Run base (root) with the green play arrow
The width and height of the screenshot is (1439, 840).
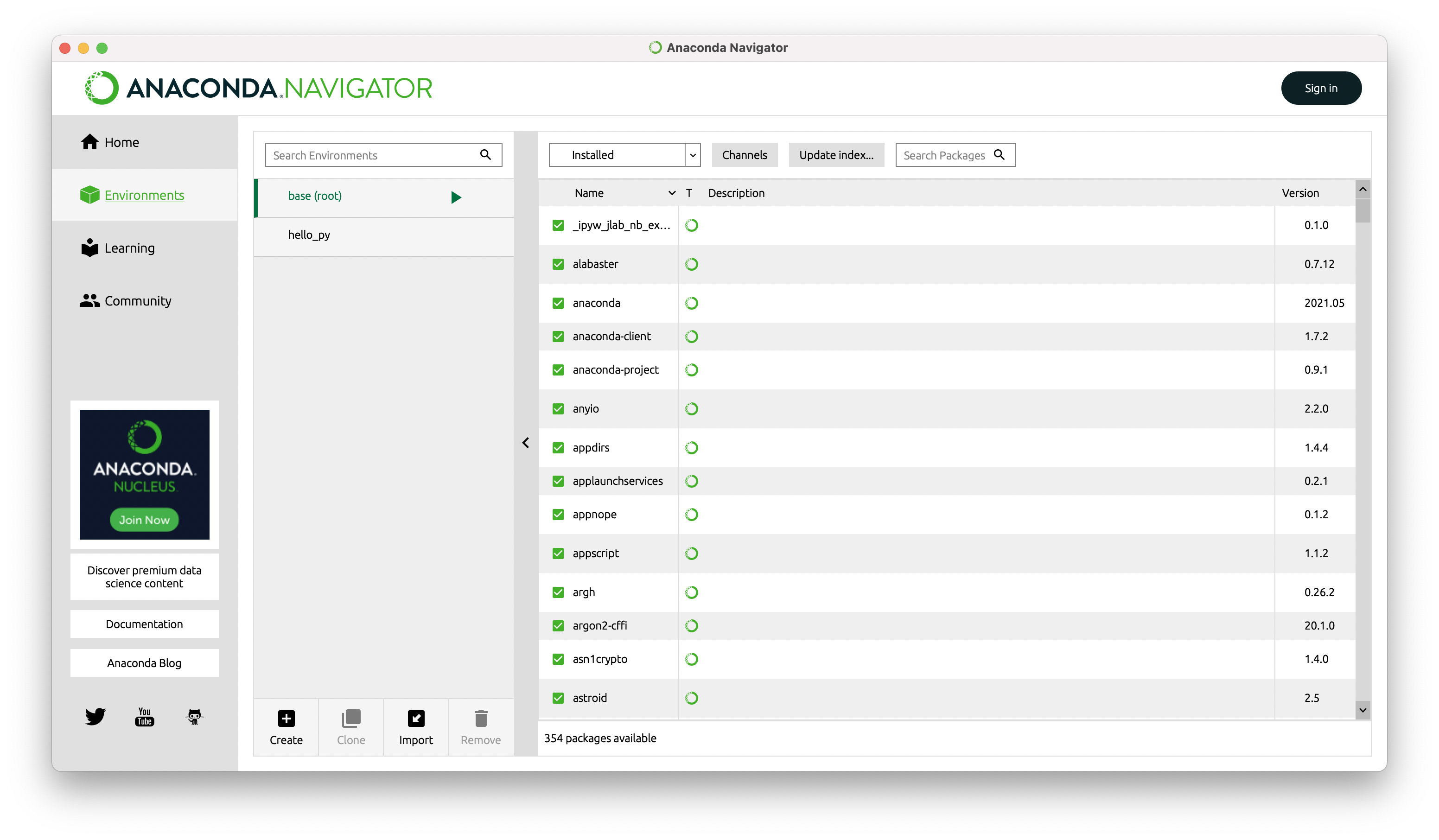[x=456, y=197]
